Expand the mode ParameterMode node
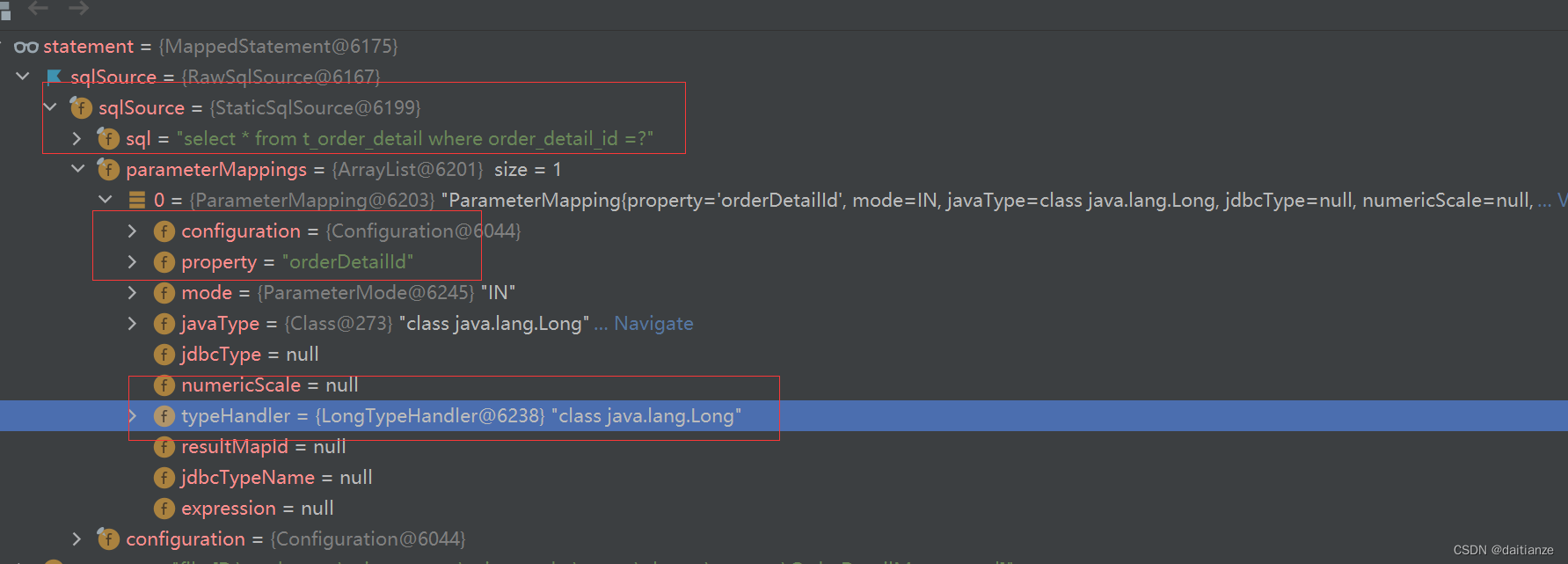This screenshot has height=564, width=1568. [132, 292]
